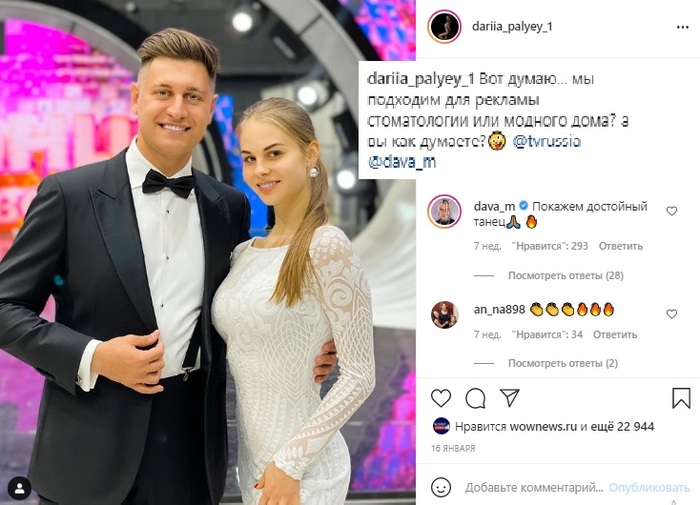Like the post with the heart icon
The width and height of the screenshot is (700, 505).
[x=441, y=398]
